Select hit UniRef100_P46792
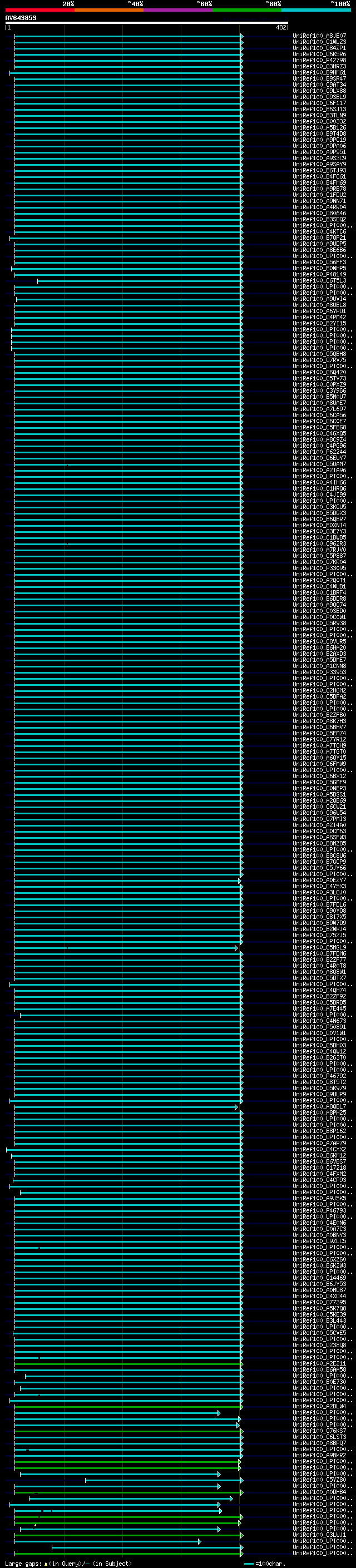Screen dimensions: 356x1568 (x=319, y=1076)
